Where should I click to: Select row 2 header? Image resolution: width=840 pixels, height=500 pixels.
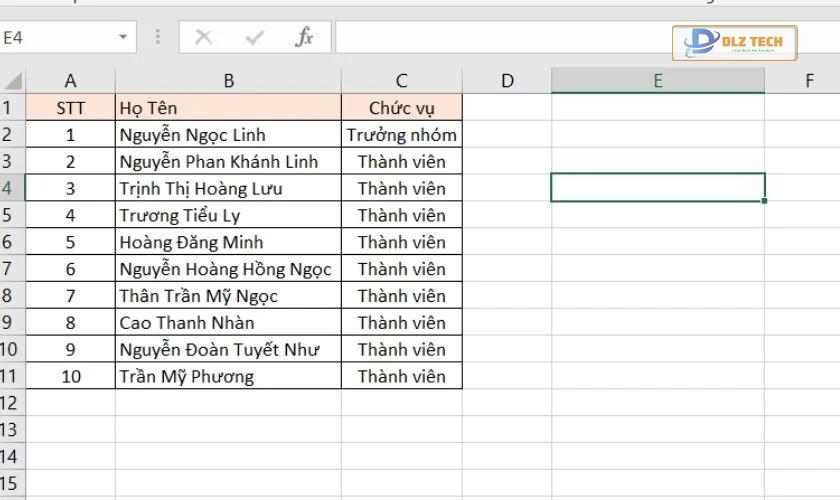pos(12,134)
